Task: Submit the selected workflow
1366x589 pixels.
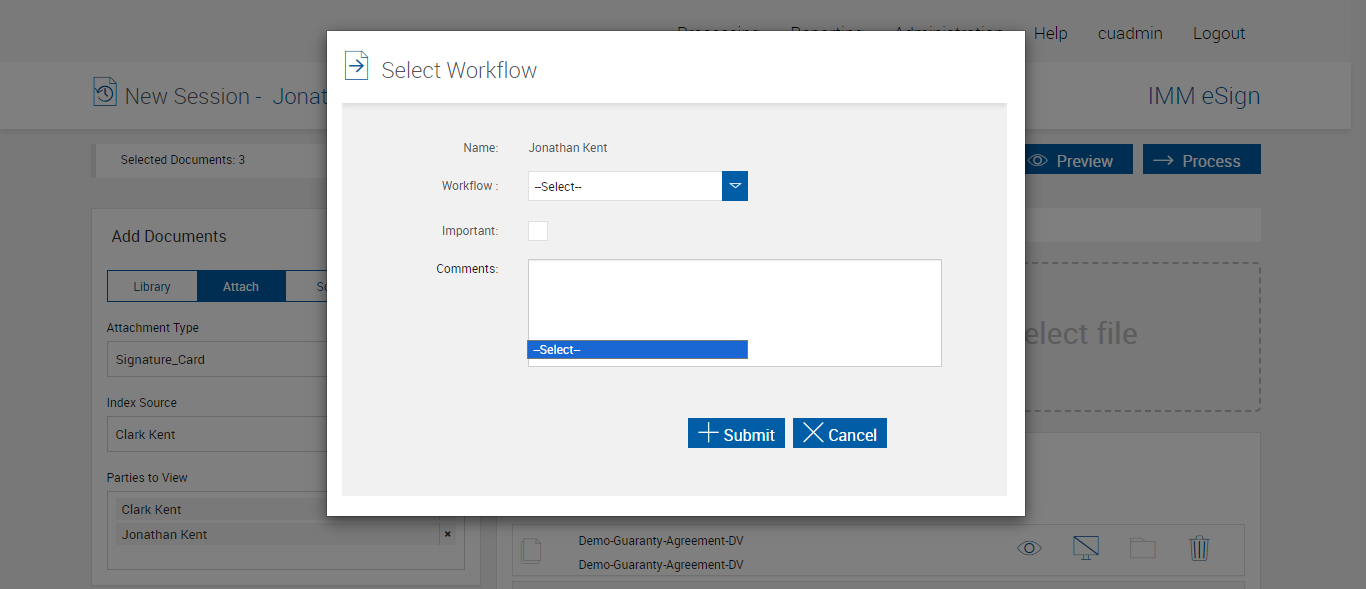Action: [736, 433]
